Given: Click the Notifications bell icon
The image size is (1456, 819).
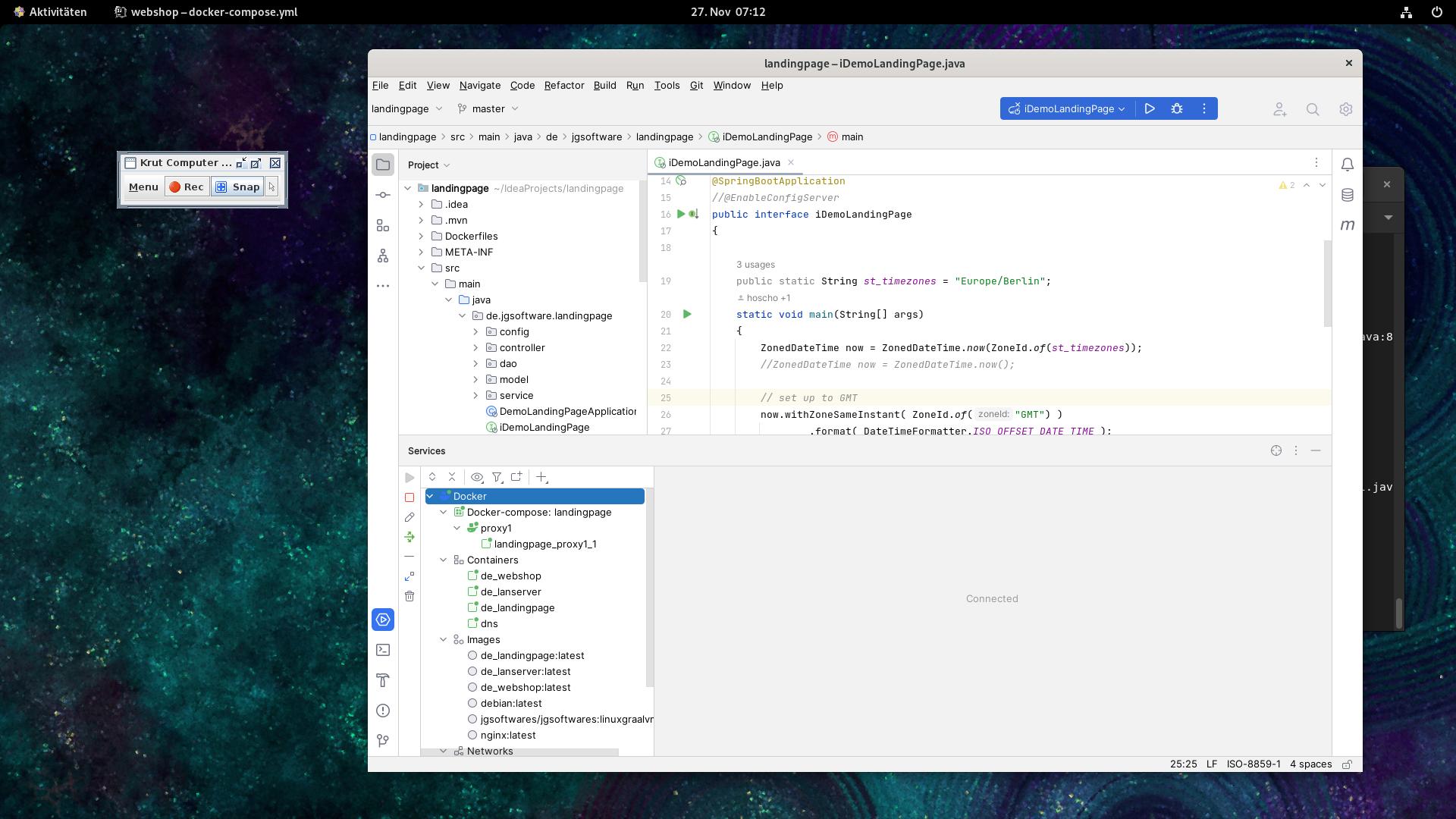Looking at the screenshot, I should click(1347, 165).
